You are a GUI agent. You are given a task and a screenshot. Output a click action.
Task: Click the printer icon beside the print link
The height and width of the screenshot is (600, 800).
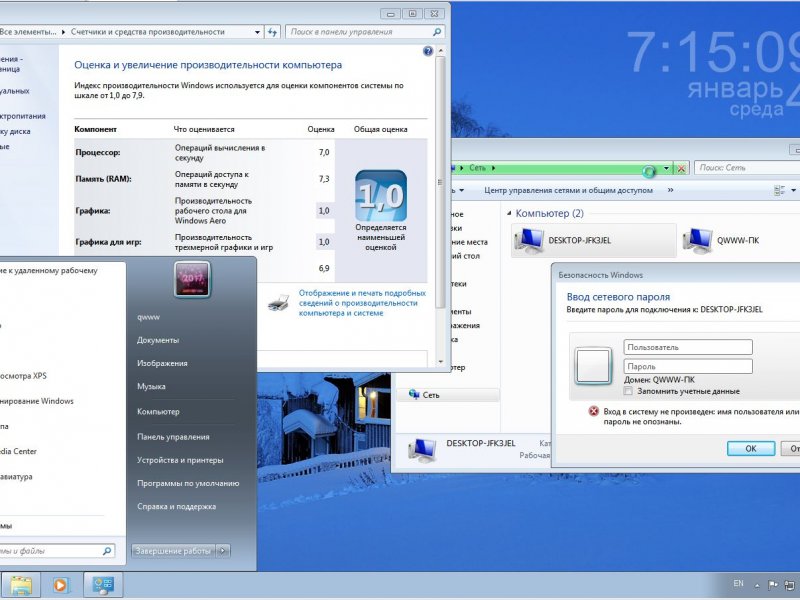point(279,303)
